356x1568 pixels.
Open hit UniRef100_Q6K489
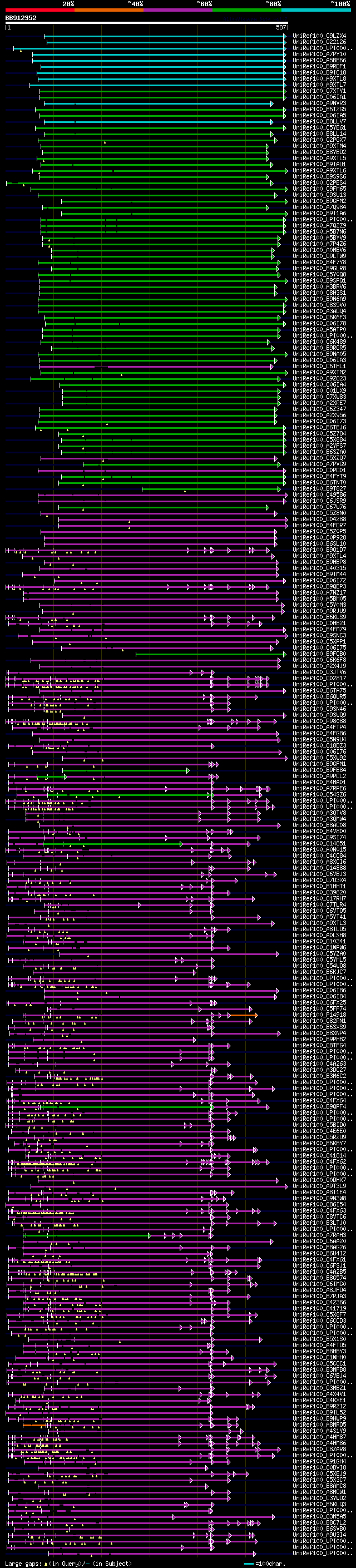[x=319, y=342]
